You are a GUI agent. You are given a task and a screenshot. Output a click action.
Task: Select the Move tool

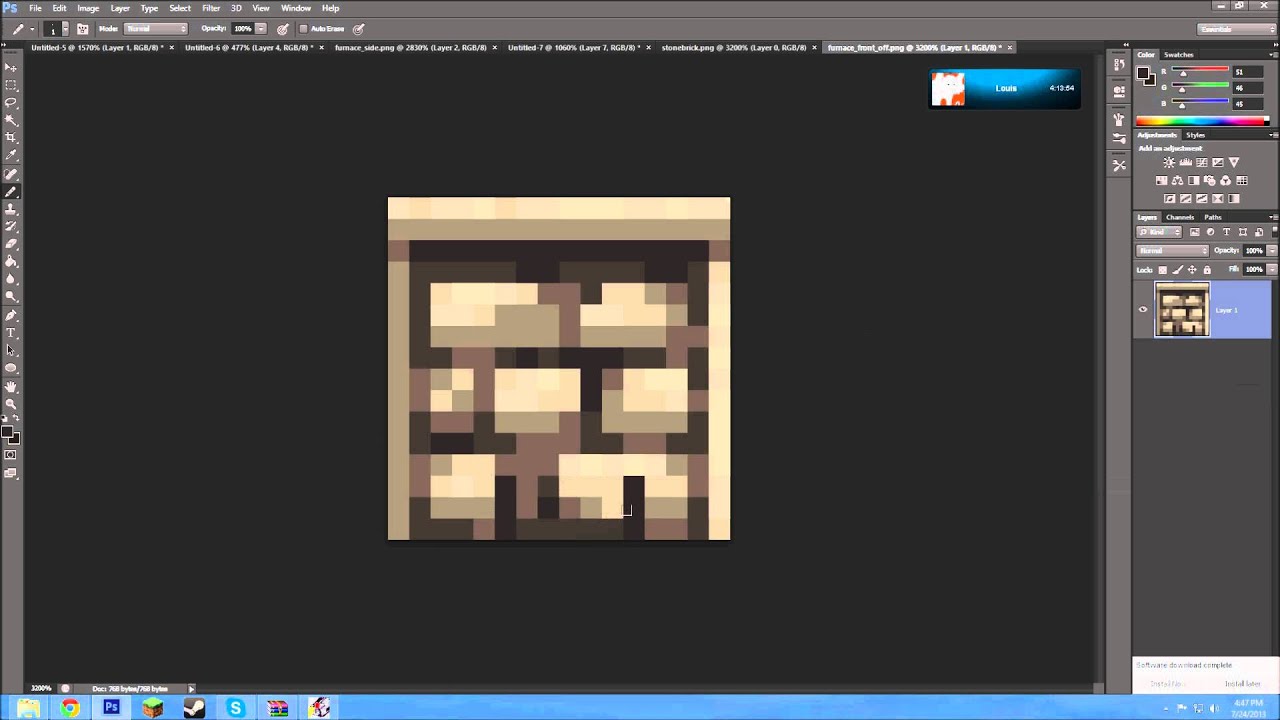tap(11, 67)
